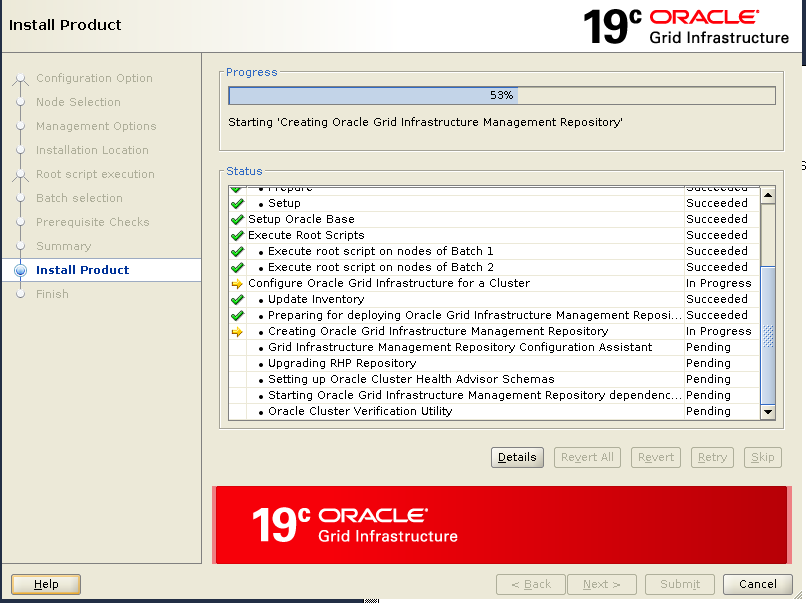Image resolution: width=806 pixels, height=603 pixels.
Task: Select Oracle Cluster Verification Utility row
Action: coord(360,411)
